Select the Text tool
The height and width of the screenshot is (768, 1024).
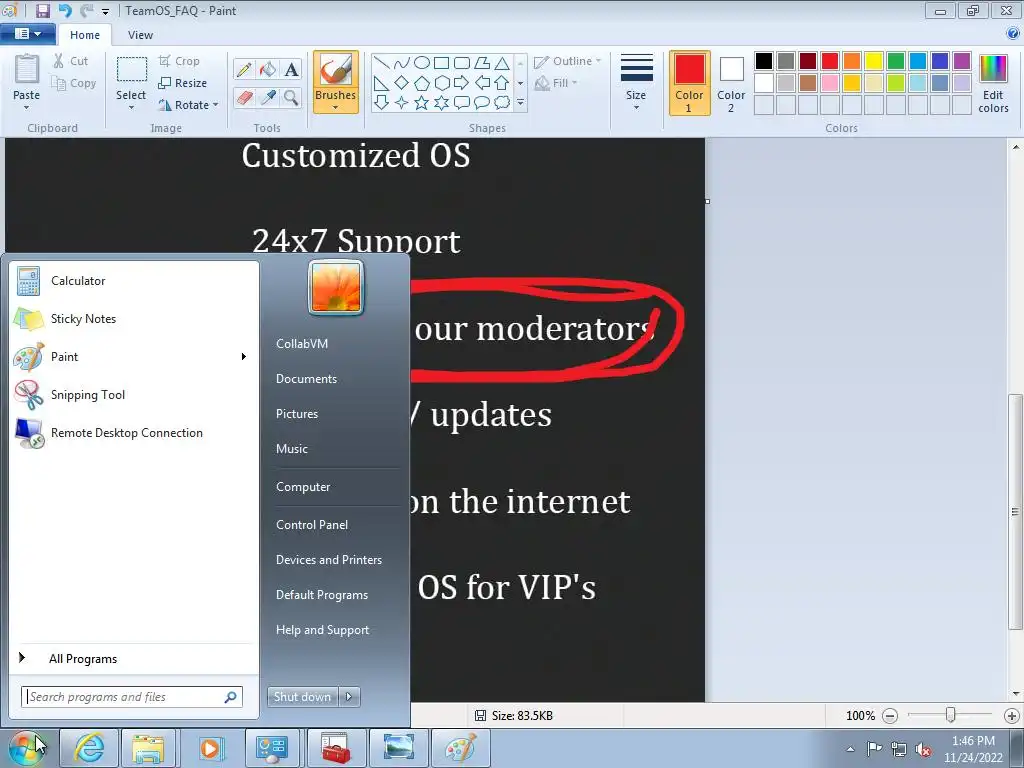tap(291, 69)
